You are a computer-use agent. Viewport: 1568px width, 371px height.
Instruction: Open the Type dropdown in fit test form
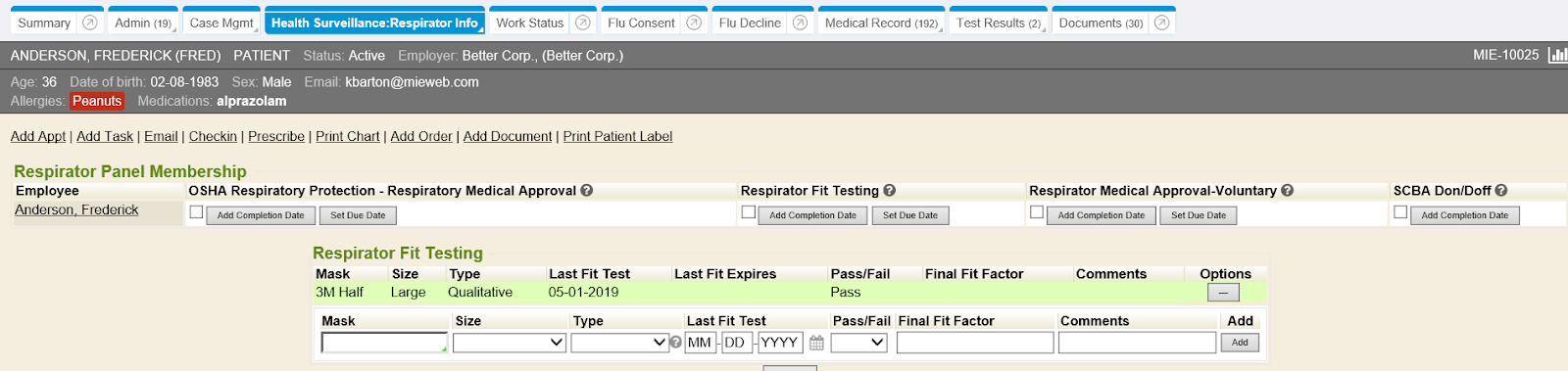coord(619,343)
